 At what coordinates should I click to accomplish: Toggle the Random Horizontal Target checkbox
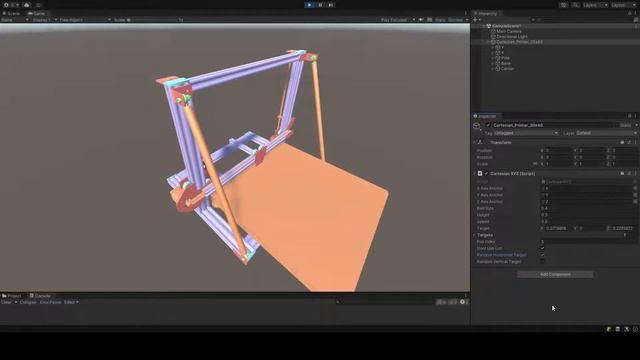pyautogui.click(x=542, y=255)
